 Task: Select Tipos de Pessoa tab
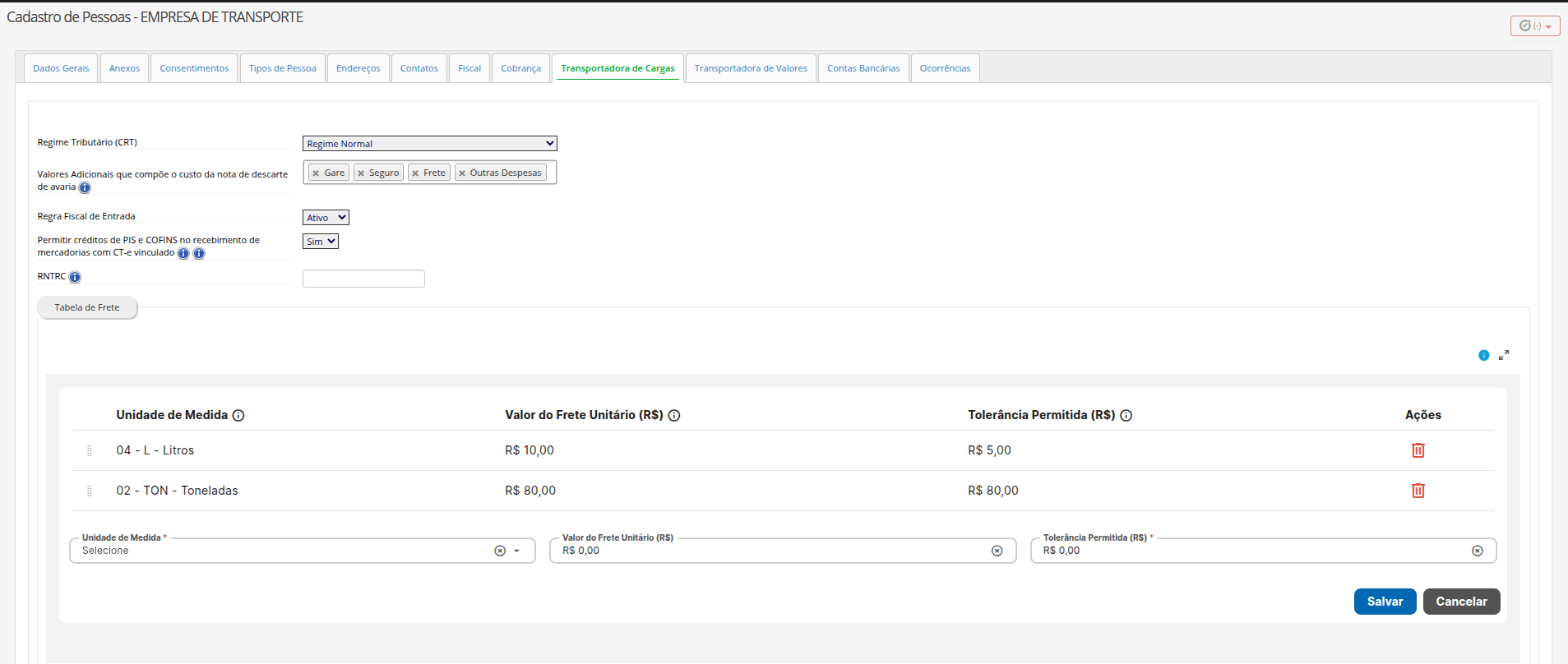283,68
